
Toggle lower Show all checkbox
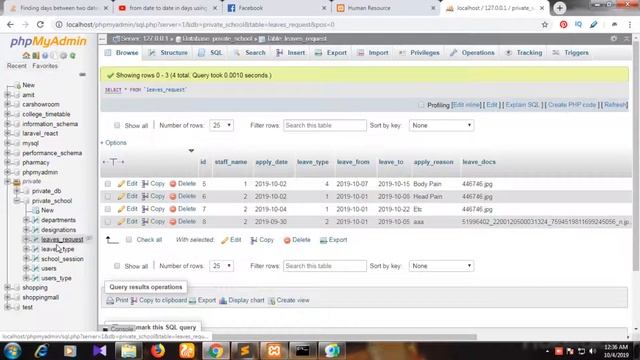[117, 266]
